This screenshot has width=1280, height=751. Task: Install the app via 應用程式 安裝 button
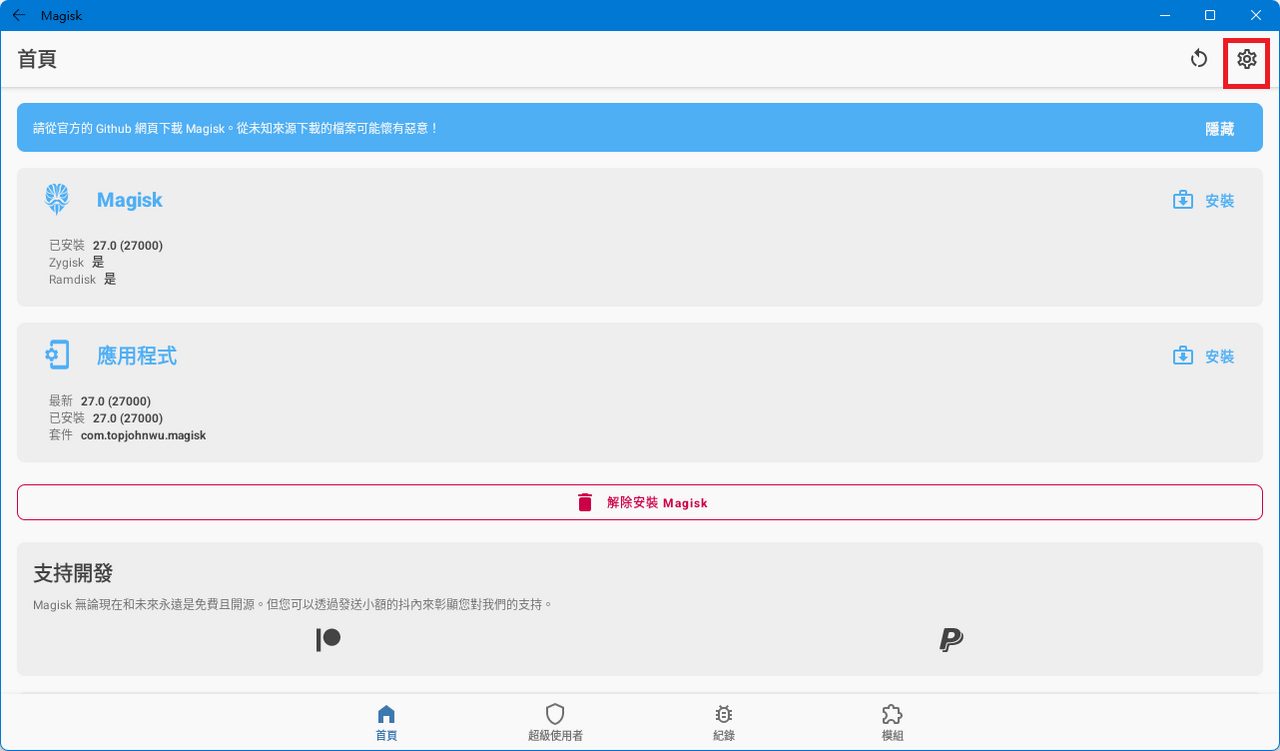point(1204,356)
